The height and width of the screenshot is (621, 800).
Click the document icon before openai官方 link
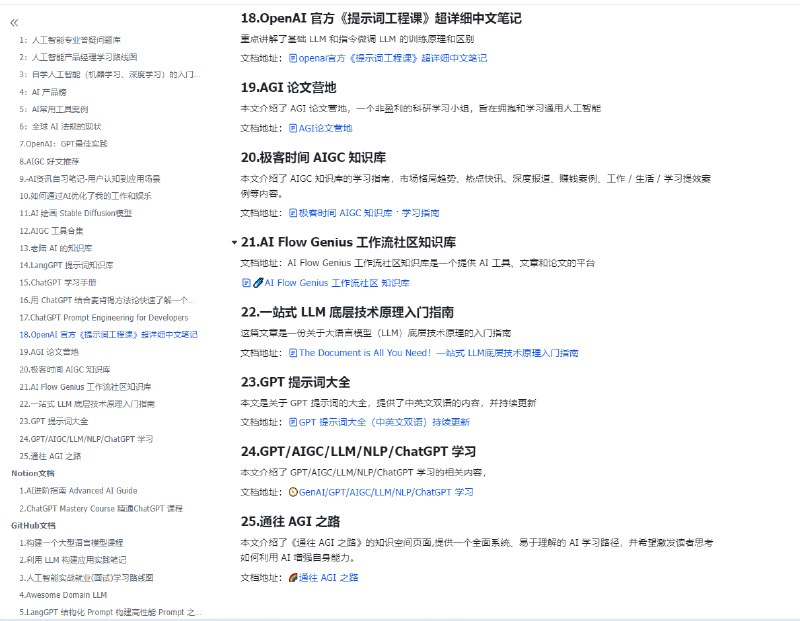293,58
